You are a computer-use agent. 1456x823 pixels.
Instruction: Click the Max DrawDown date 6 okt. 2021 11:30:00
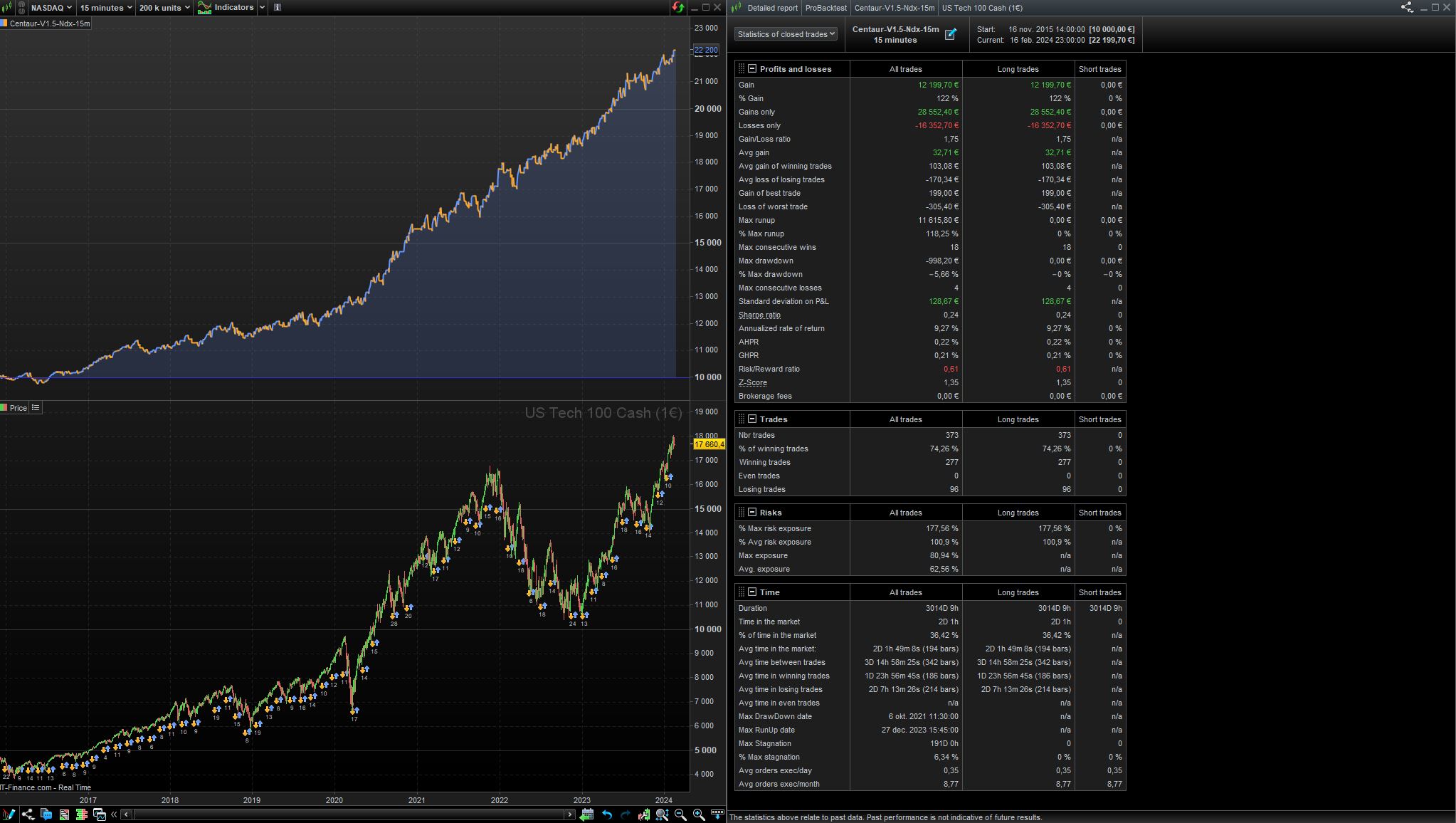pos(923,716)
